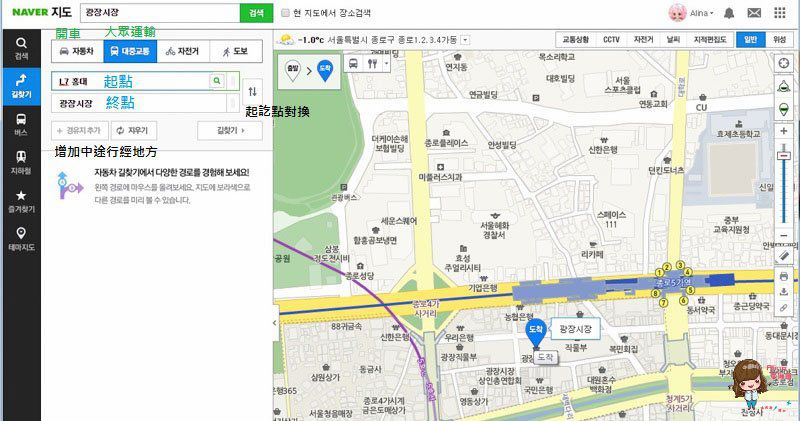
Task: Download the map image
Action: coord(784,292)
